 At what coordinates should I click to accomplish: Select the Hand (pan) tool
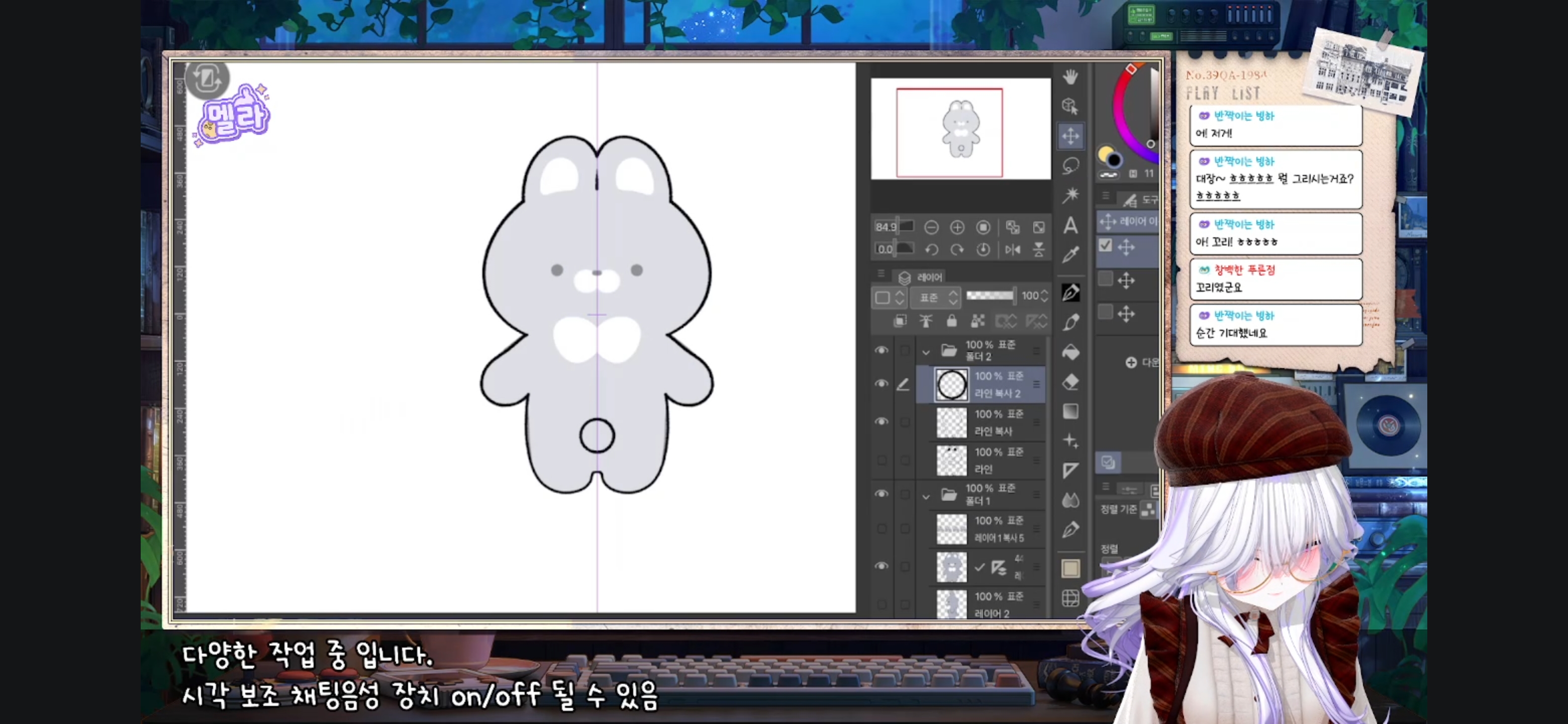[1070, 77]
